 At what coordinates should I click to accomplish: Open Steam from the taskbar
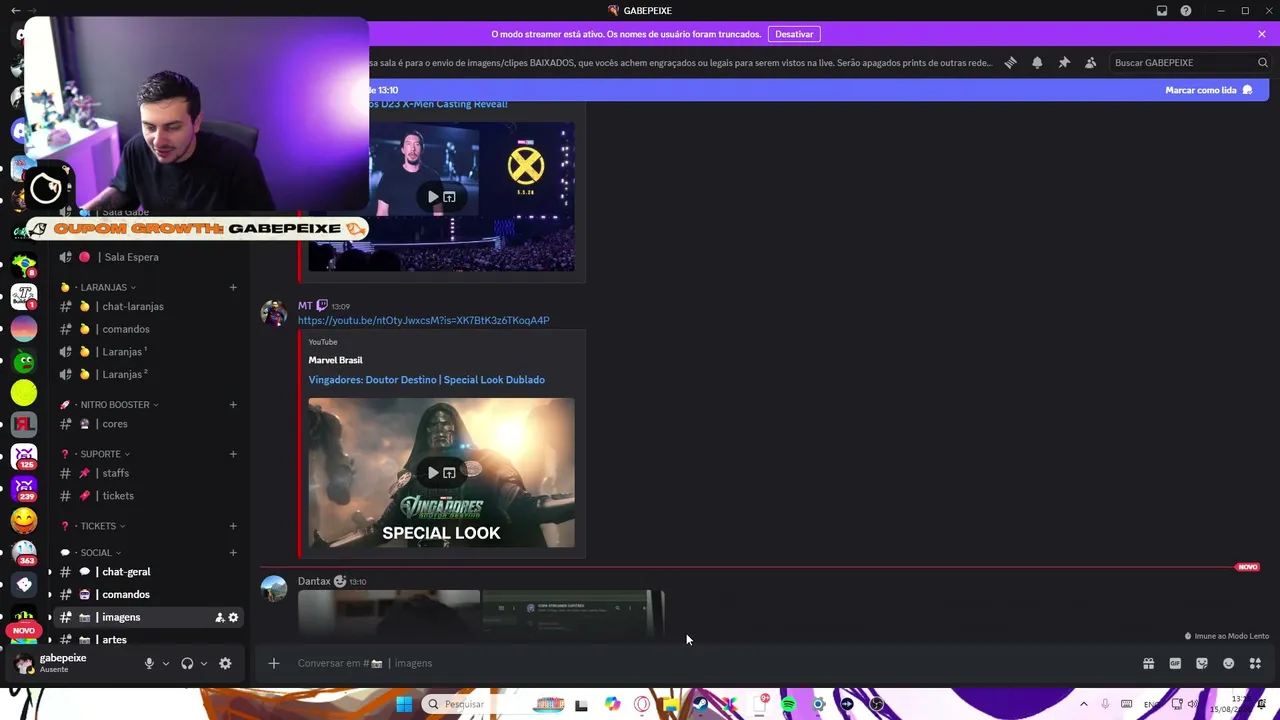700,704
